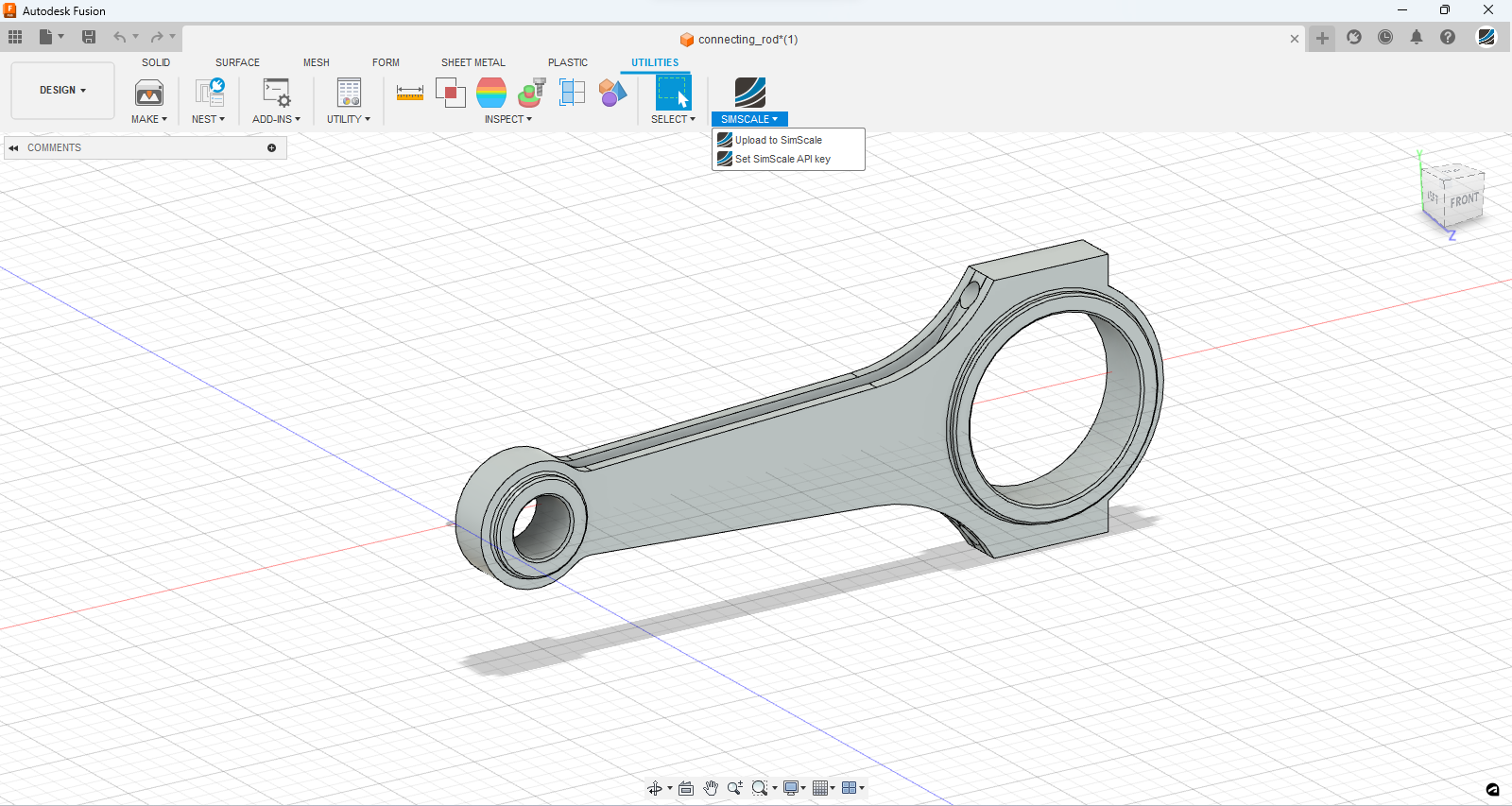Expand Grid and Snaps settings dropdown
The height and width of the screenshot is (806, 1512).
tap(824, 788)
